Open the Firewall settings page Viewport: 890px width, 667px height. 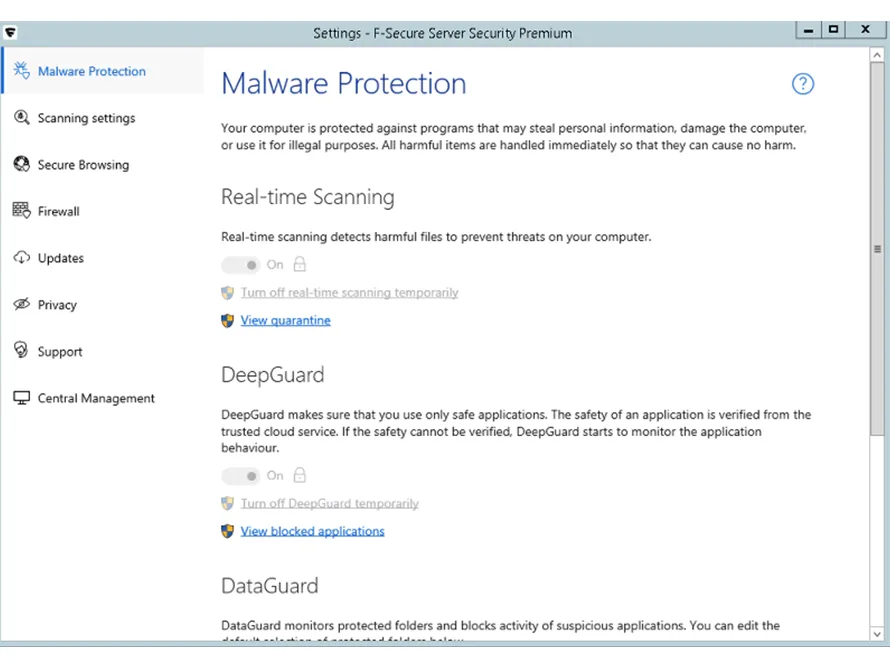point(58,211)
